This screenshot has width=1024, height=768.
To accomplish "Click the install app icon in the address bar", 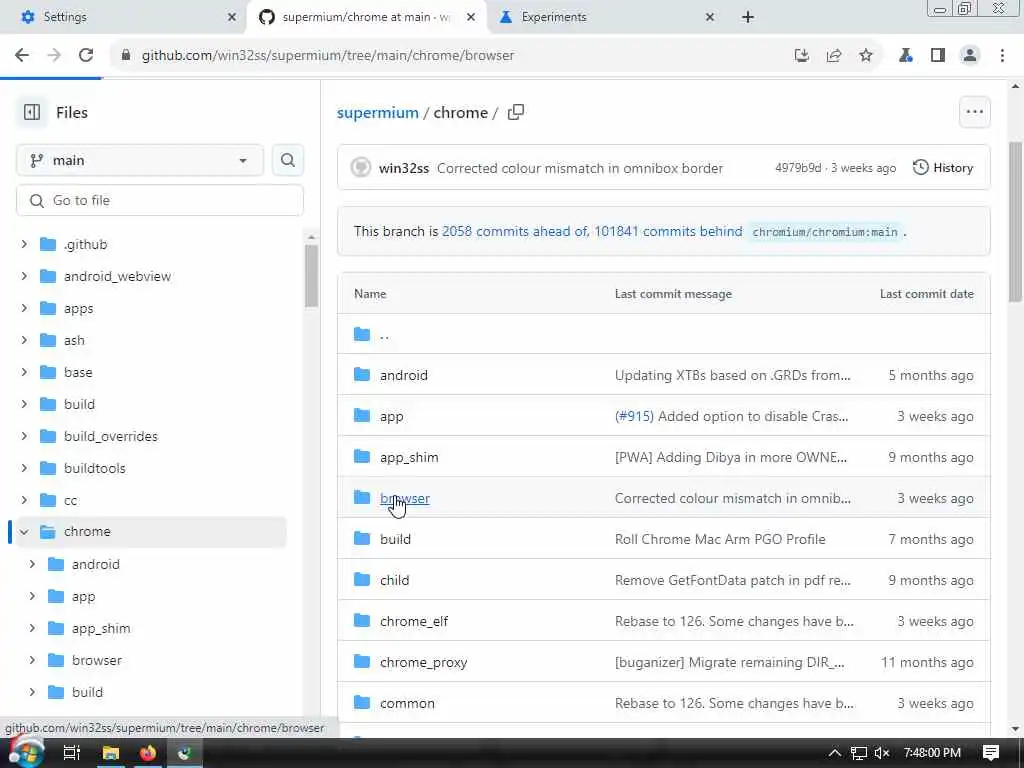I will pos(801,56).
